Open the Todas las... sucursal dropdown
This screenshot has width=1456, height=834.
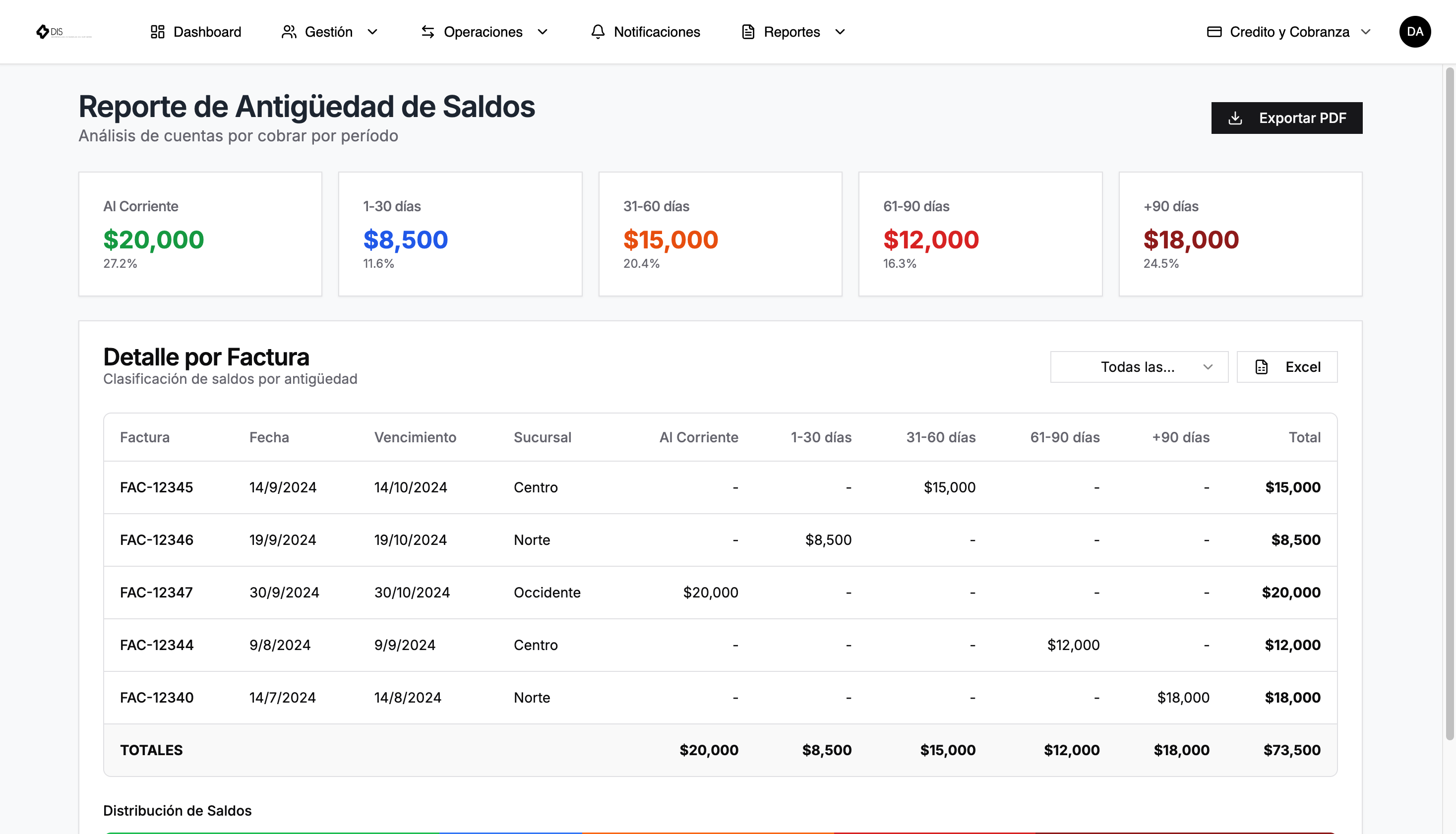1139,366
